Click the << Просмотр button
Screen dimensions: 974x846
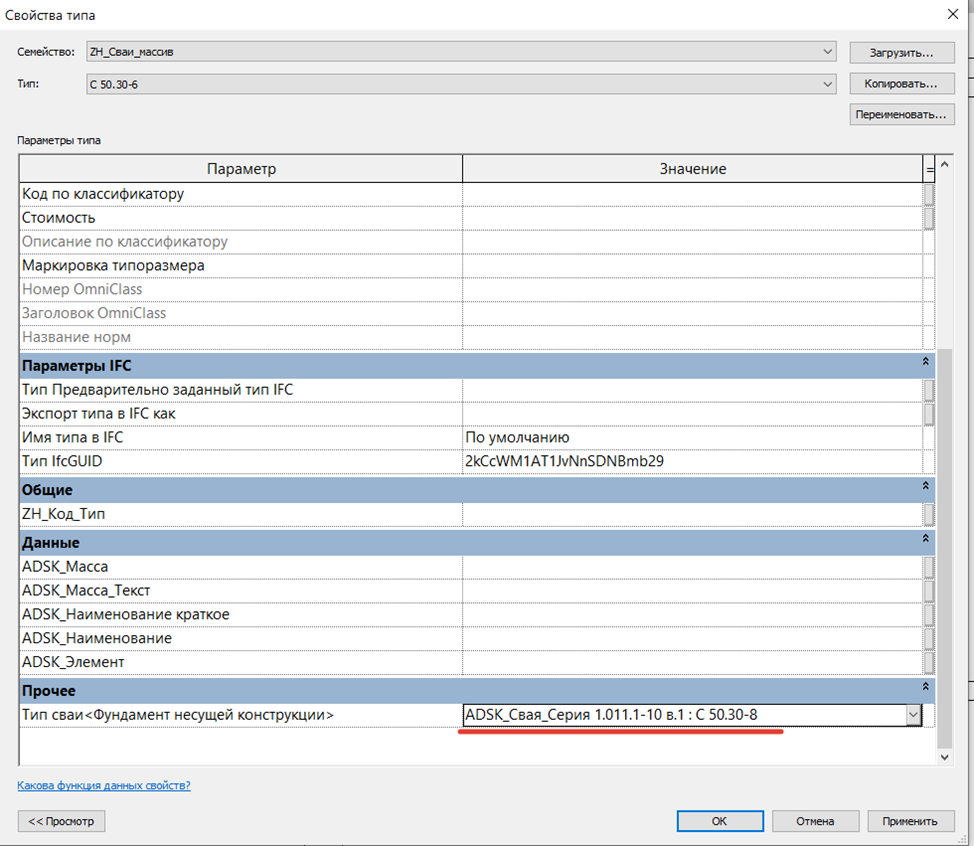pos(61,821)
